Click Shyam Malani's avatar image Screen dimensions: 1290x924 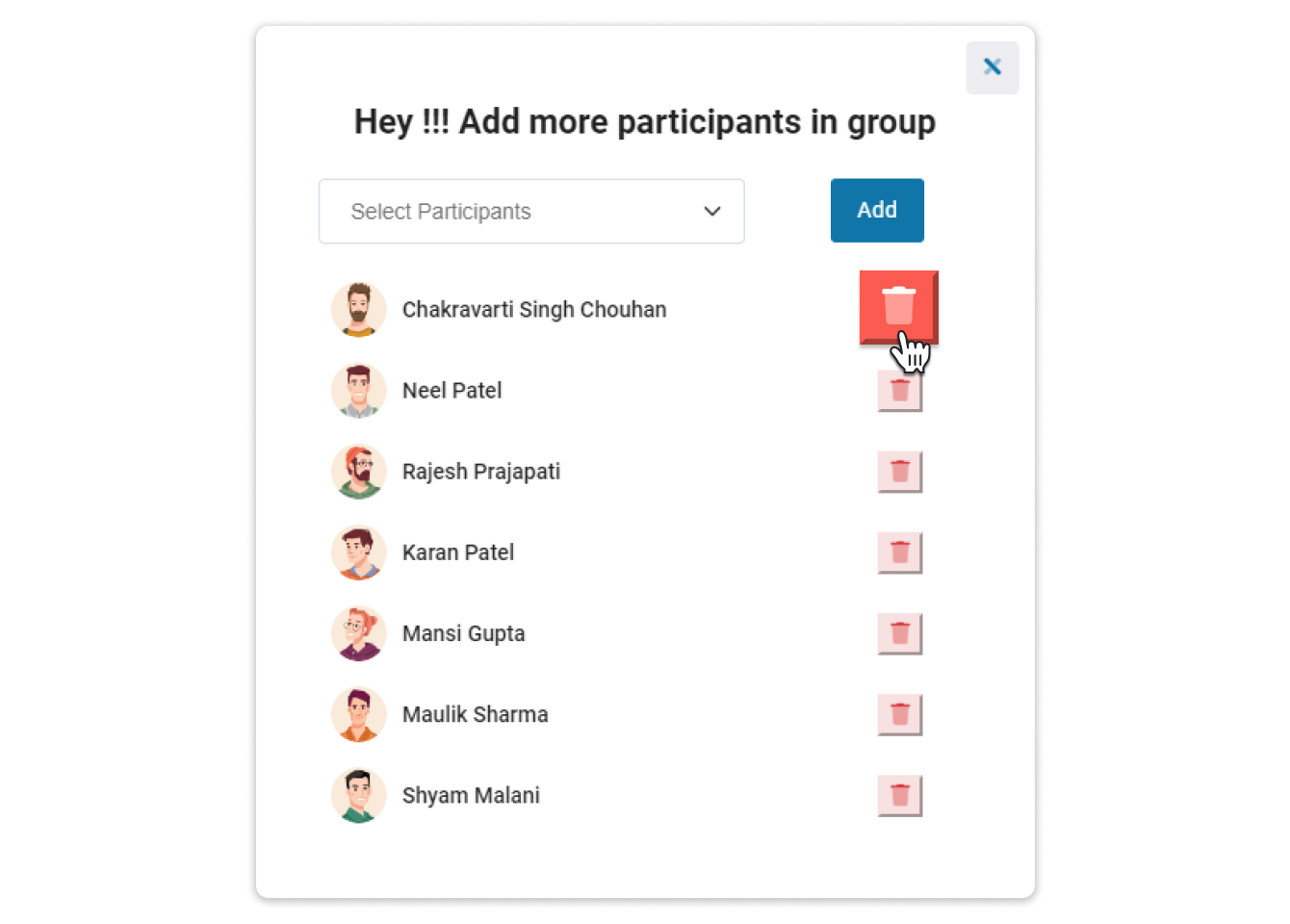pos(359,795)
